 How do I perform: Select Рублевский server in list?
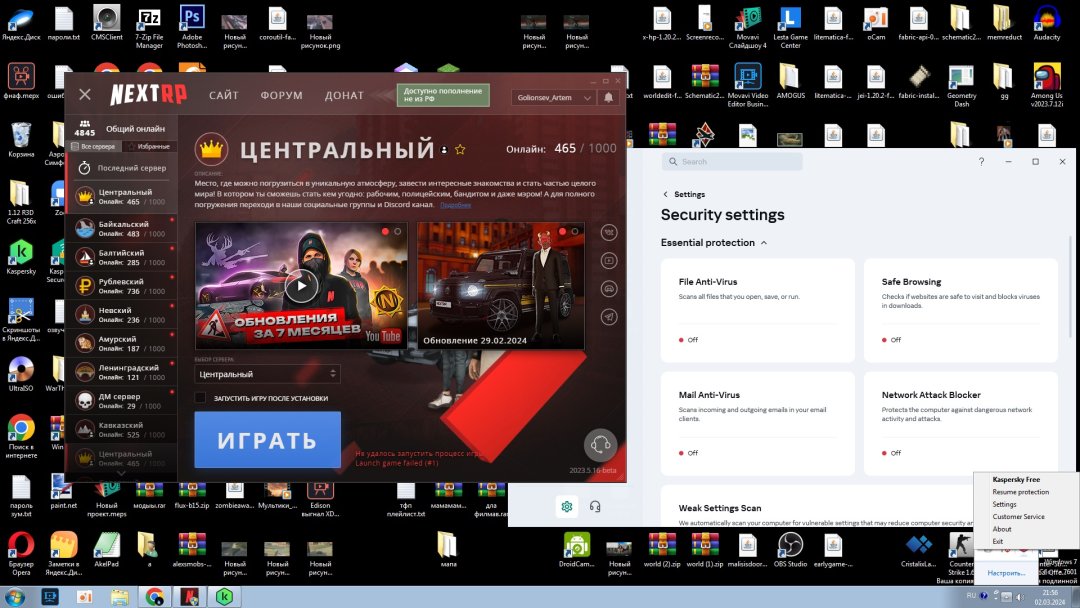[121, 286]
